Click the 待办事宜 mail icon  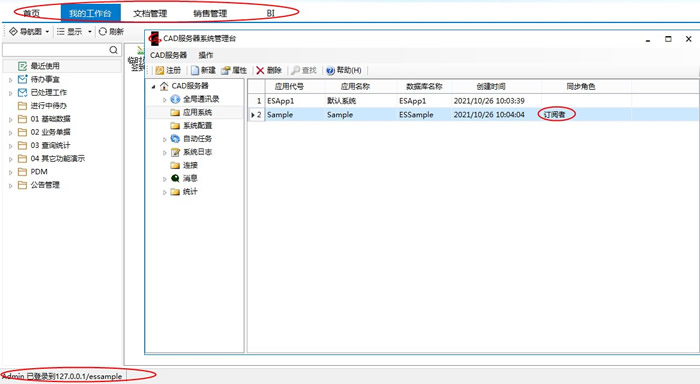tap(22, 79)
